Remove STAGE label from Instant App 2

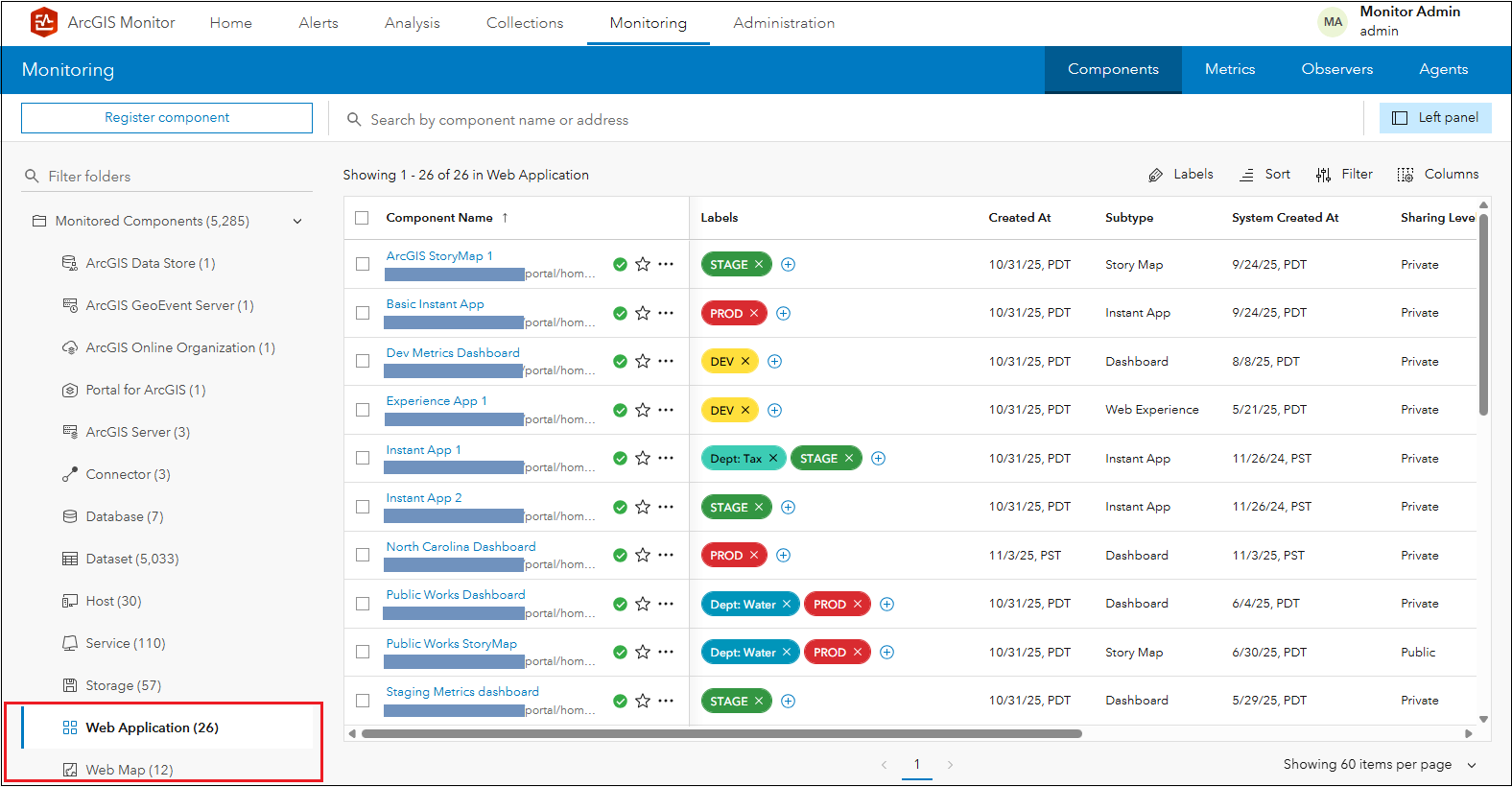click(759, 507)
